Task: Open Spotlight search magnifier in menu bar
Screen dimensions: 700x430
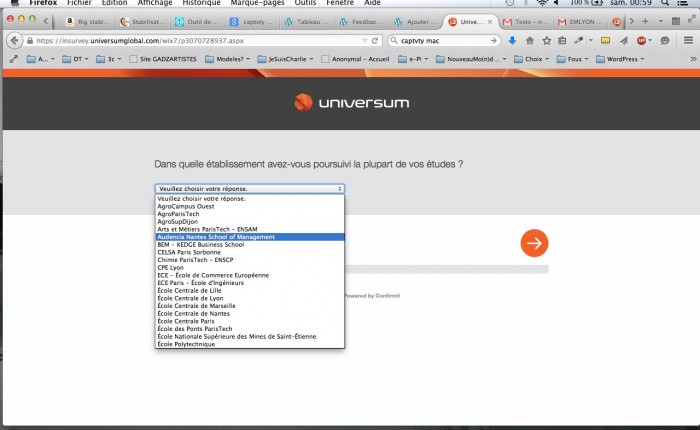Action: pyautogui.click(x=665, y=3)
